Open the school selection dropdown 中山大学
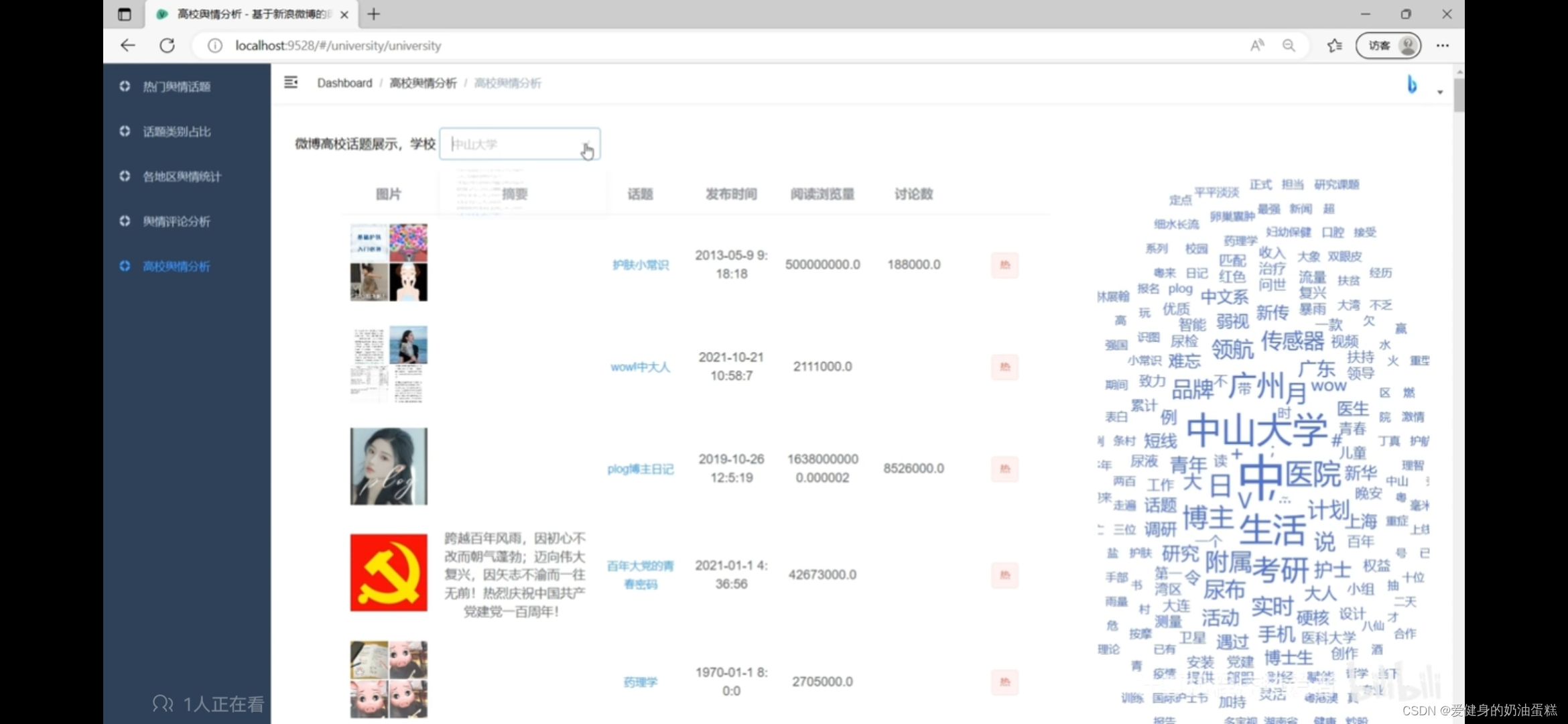The image size is (1568, 724). click(x=519, y=144)
